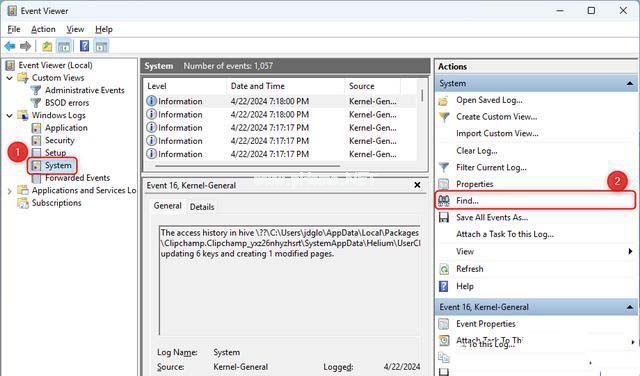The height and width of the screenshot is (376, 640).
Task: Click the Open Saved Log folder icon
Action: pos(444,100)
